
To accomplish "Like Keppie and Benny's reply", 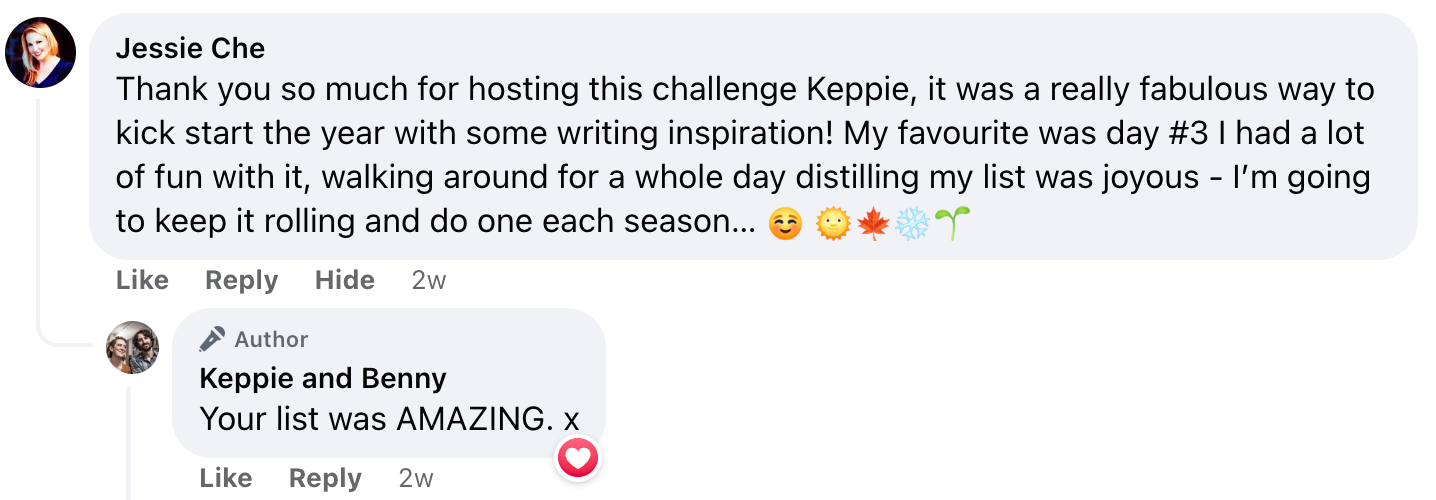I will pyautogui.click(x=226, y=479).
